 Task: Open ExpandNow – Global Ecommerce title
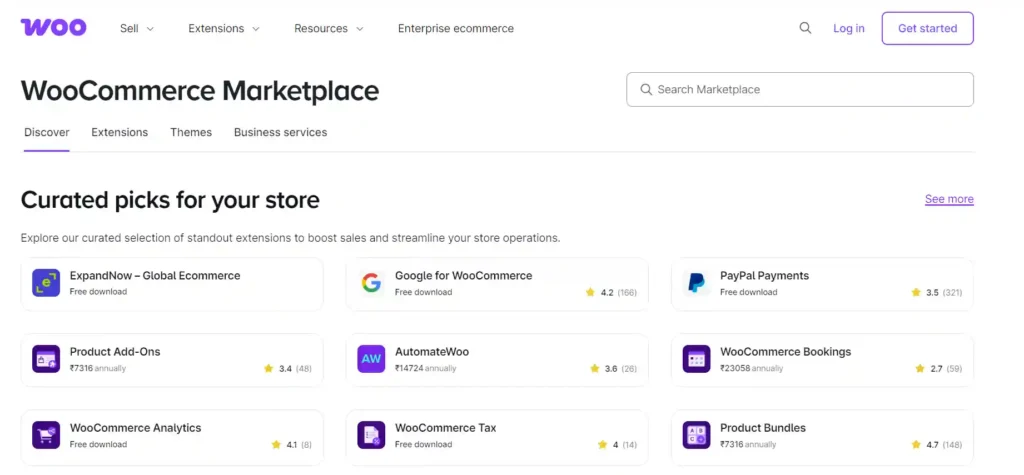[x=155, y=276]
